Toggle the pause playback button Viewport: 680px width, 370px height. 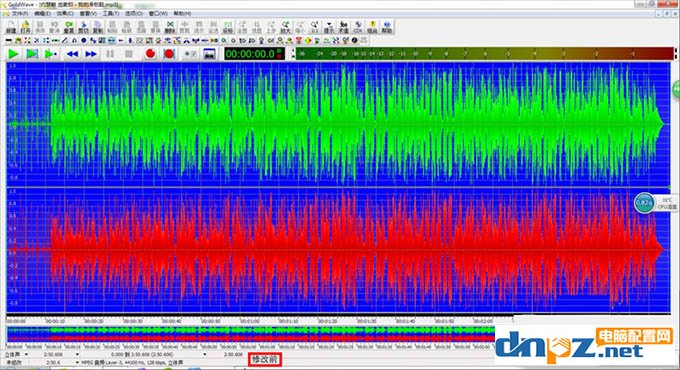tap(110, 54)
